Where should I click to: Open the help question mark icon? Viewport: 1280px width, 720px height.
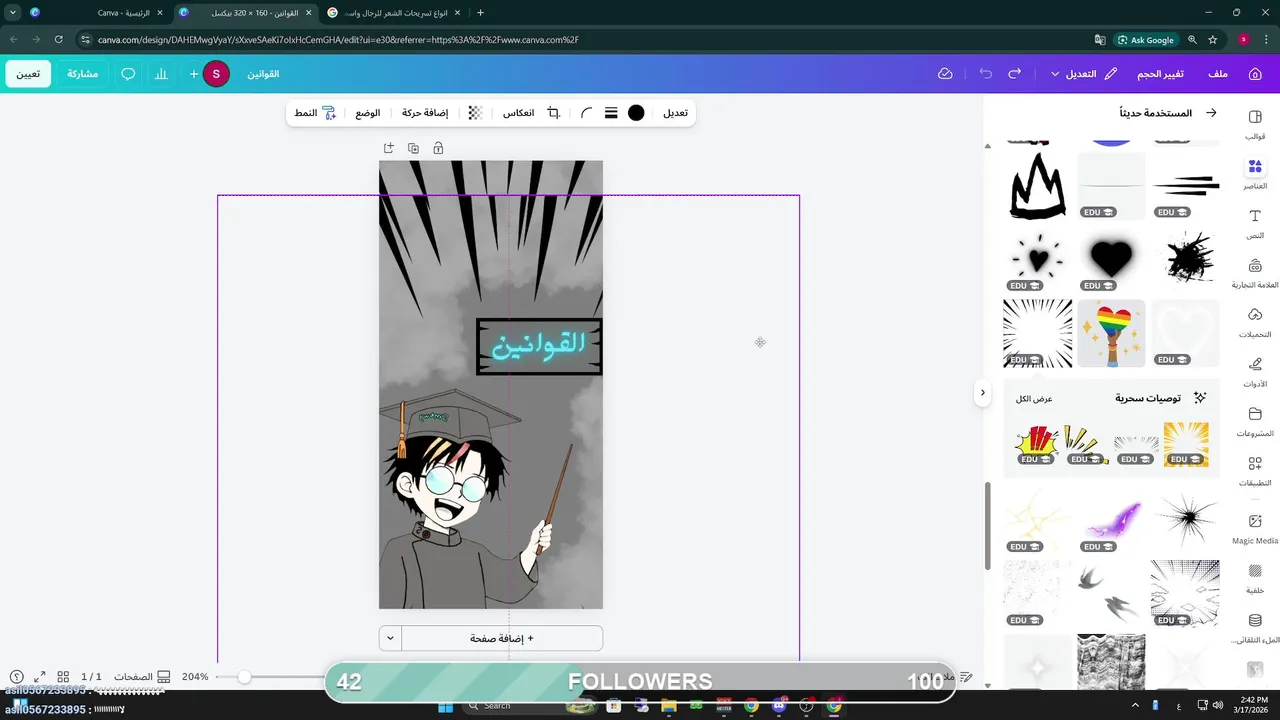[16, 677]
